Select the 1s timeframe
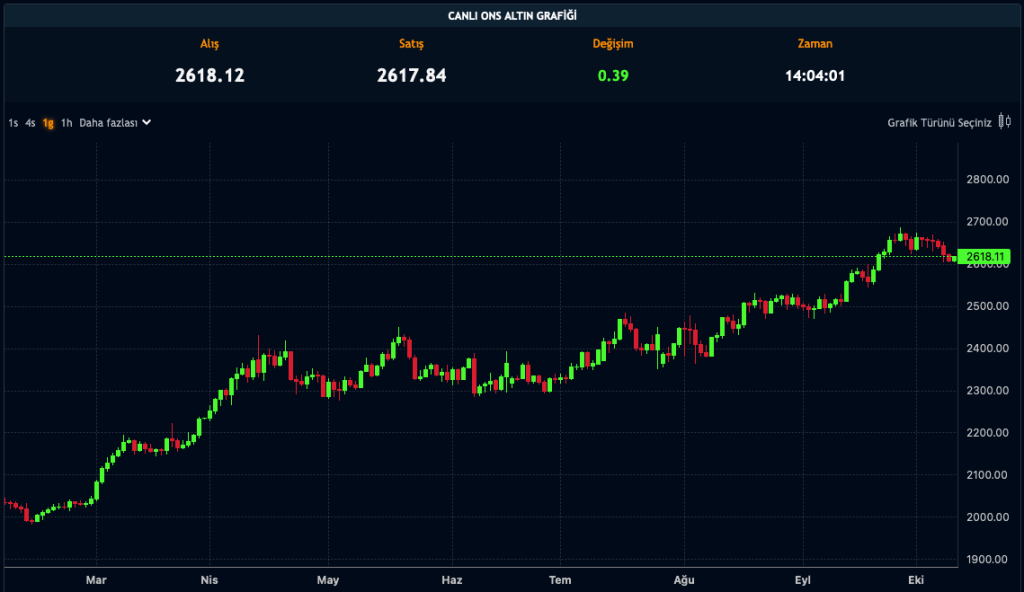 coord(13,123)
